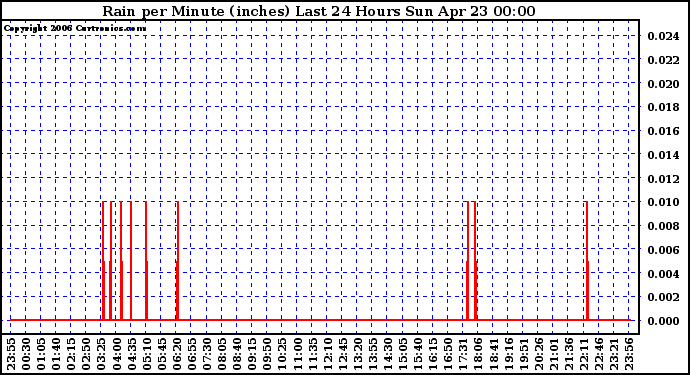This screenshot has height=375, width=690.
Task: Click the 04:35 time label
Action: point(132,354)
